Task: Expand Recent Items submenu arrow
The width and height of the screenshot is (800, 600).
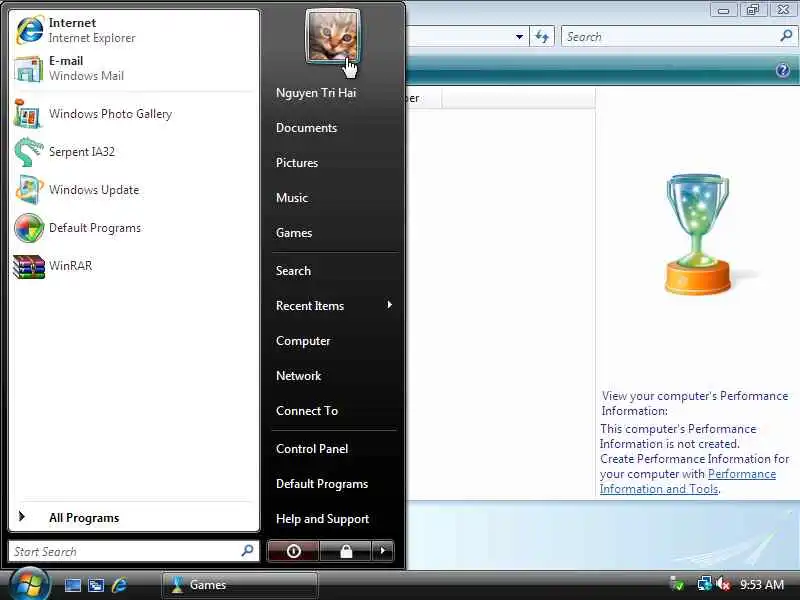Action: (x=389, y=305)
